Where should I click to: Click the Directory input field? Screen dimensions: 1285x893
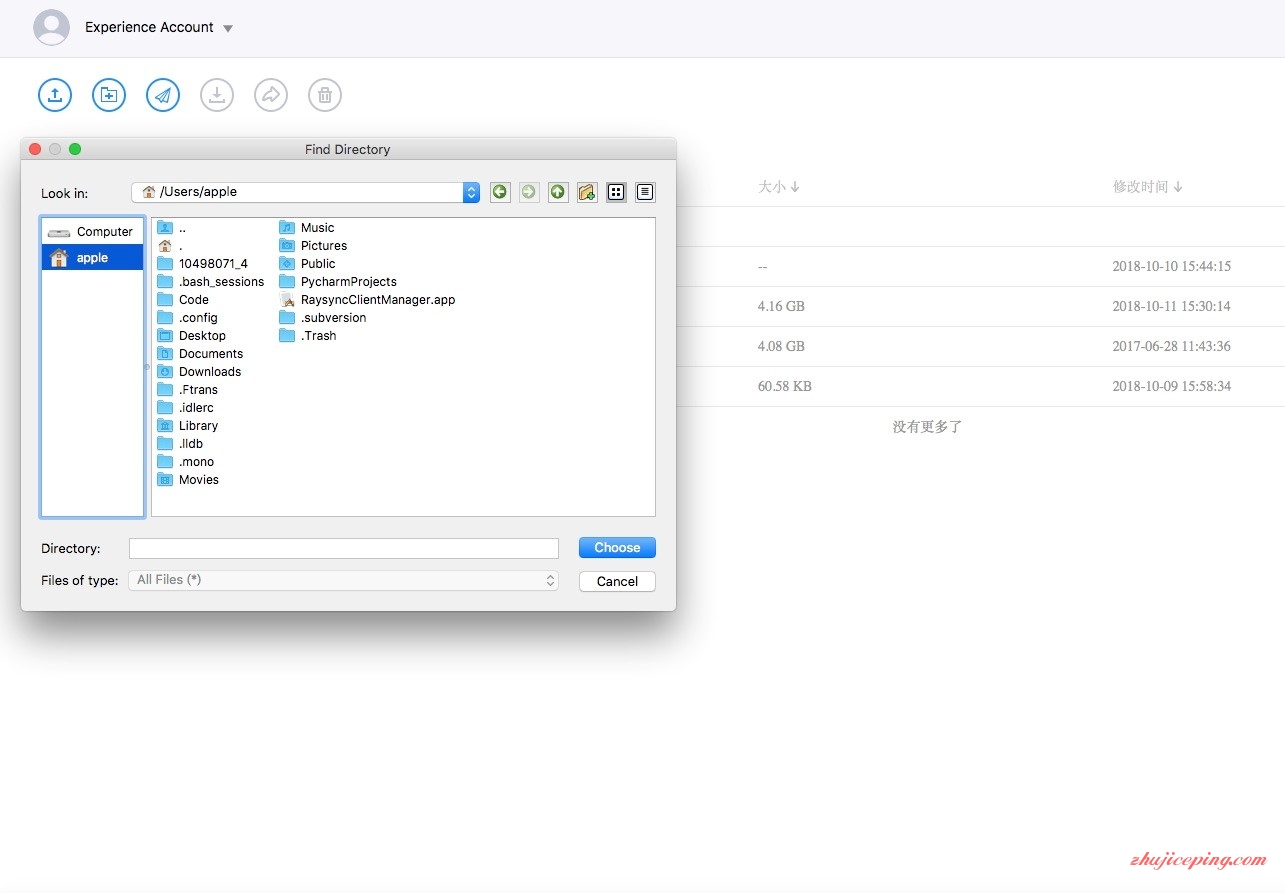coord(344,548)
